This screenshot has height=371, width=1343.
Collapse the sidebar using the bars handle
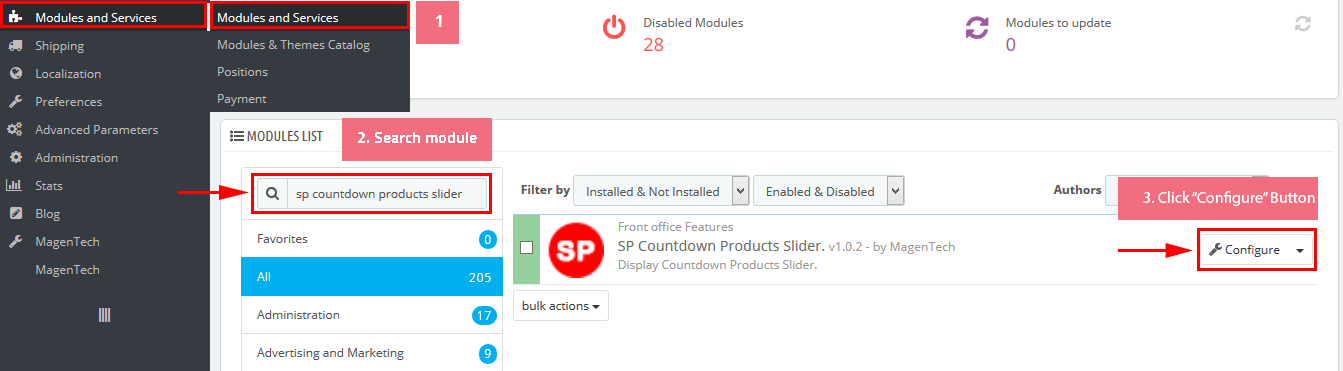pos(104,315)
